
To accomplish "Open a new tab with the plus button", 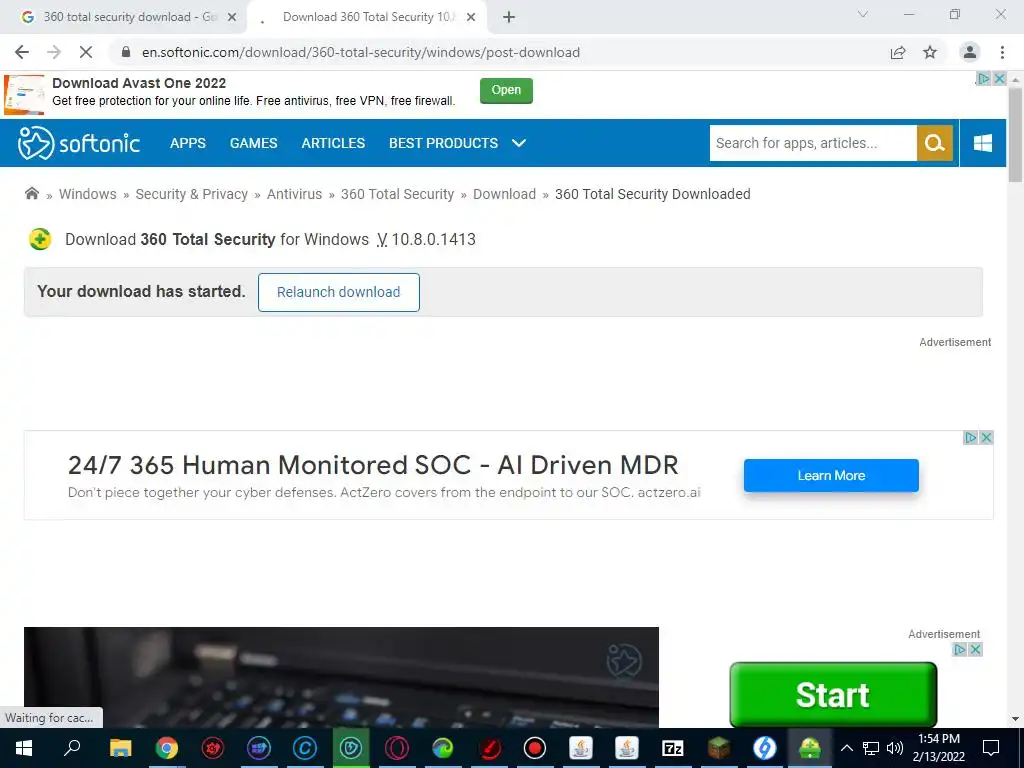I will (509, 17).
